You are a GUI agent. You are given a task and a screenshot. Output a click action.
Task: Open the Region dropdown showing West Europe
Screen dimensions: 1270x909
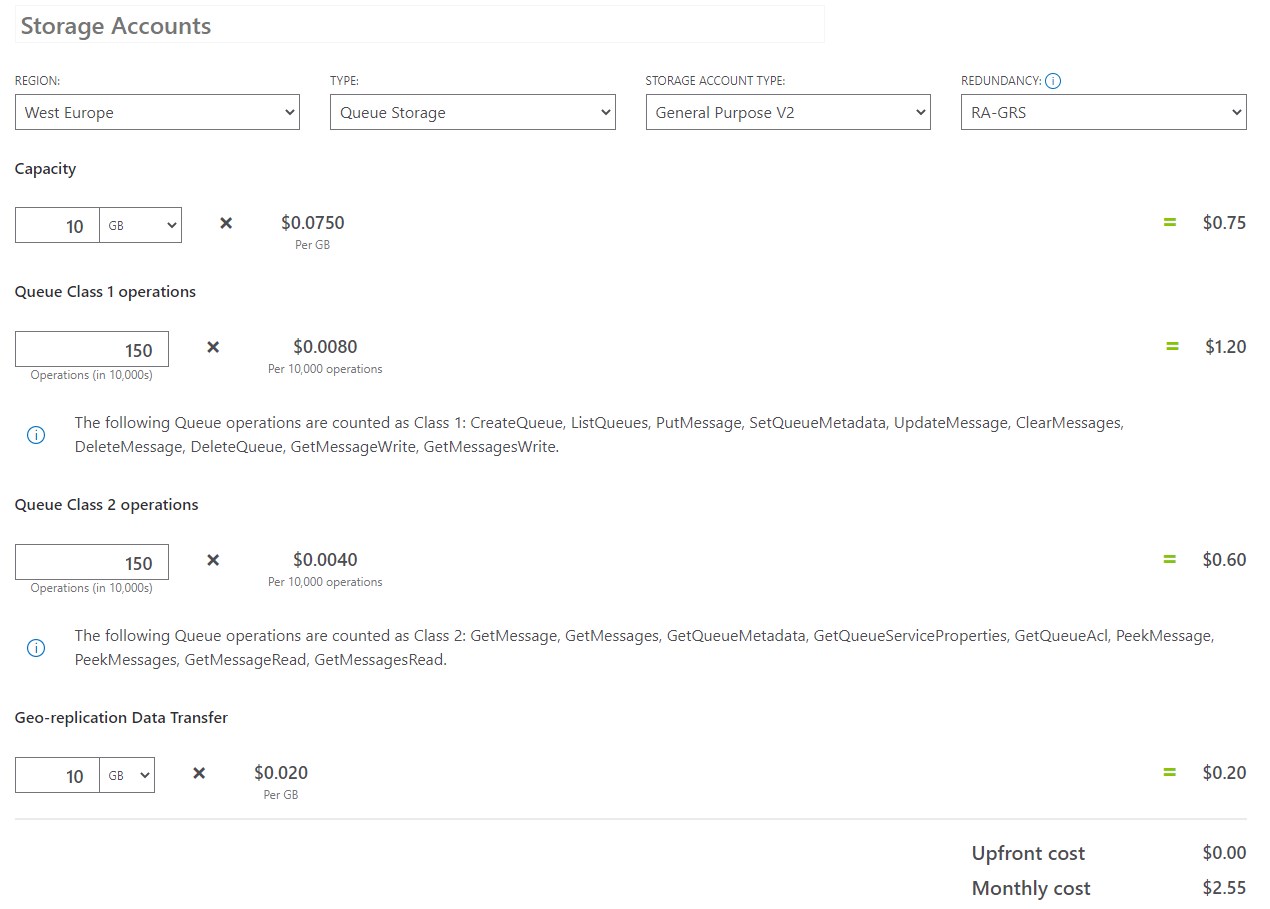pos(157,112)
